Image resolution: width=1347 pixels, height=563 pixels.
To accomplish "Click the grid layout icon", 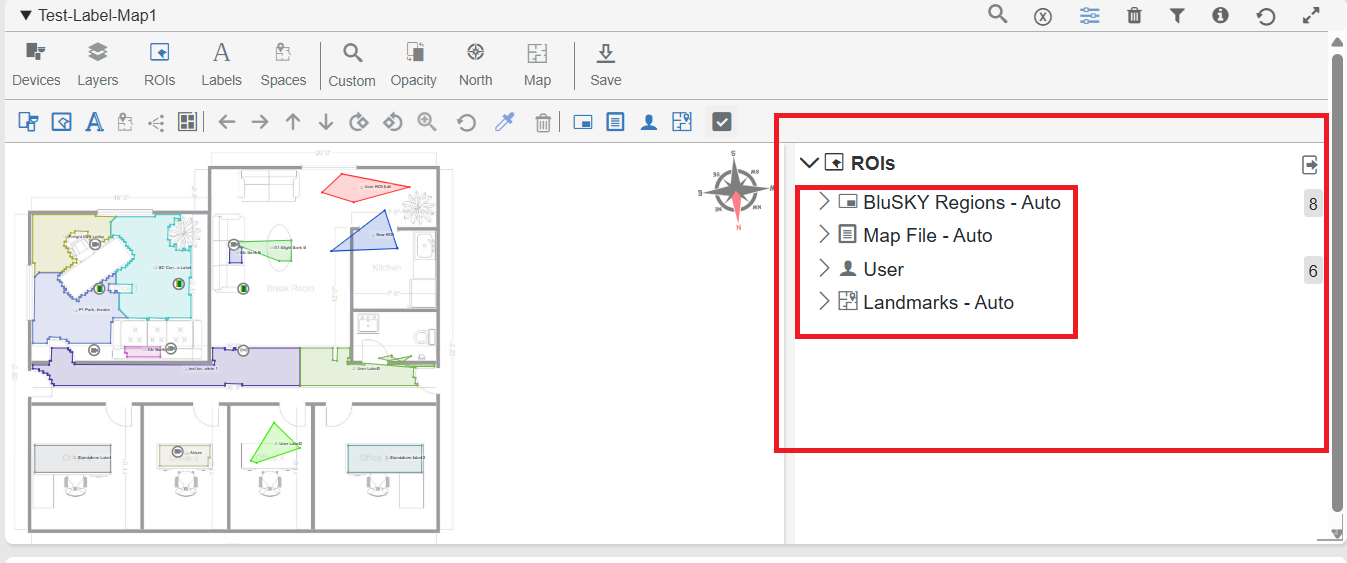I will 187,122.
